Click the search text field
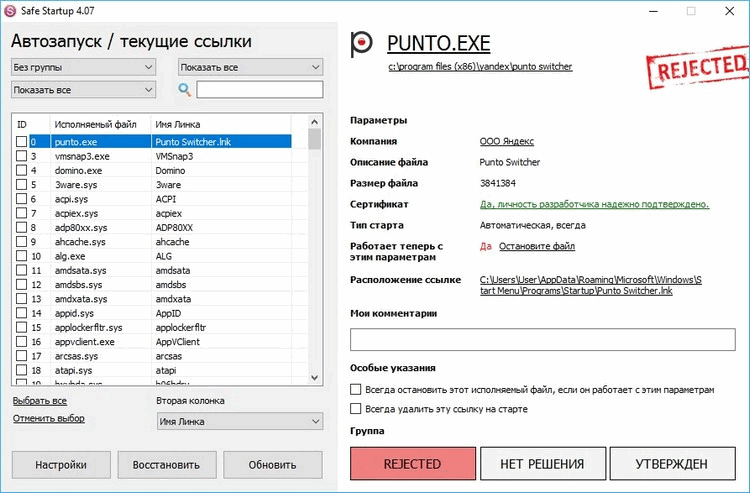Image resolution: width=750 pixels, height=494 pixels. coord(260,89)
